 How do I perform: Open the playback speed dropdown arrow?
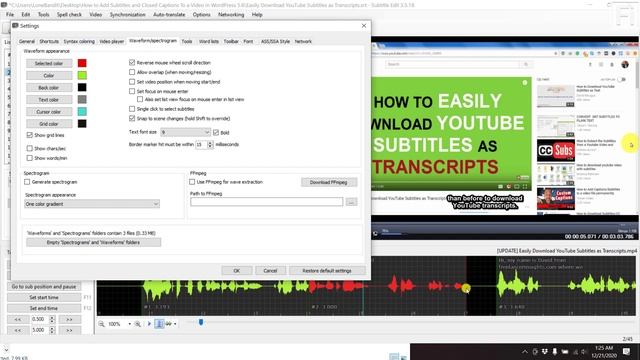[x=175, y=324]
